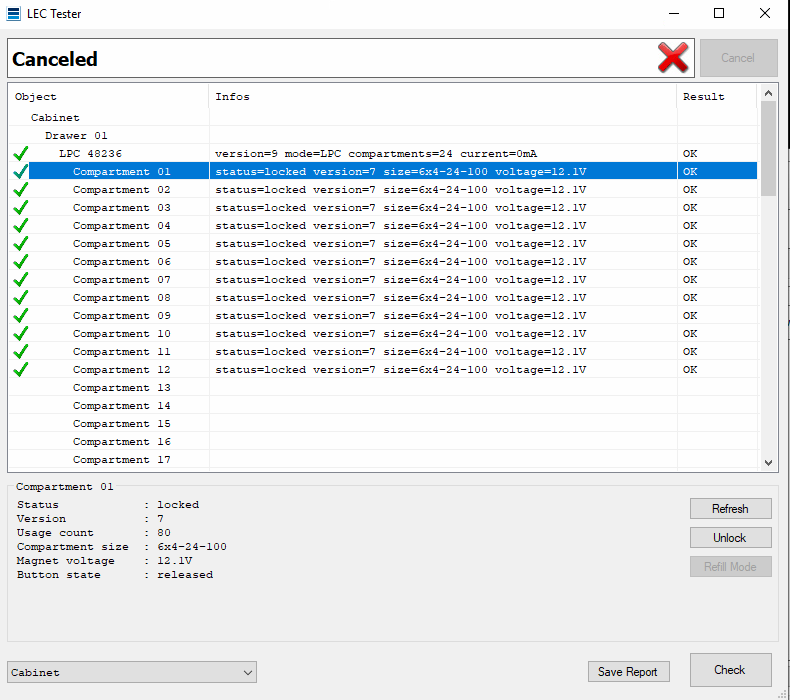Click the checkmark icon for Compartment 02
Screen dimensions: 790x700
point(21,189)
